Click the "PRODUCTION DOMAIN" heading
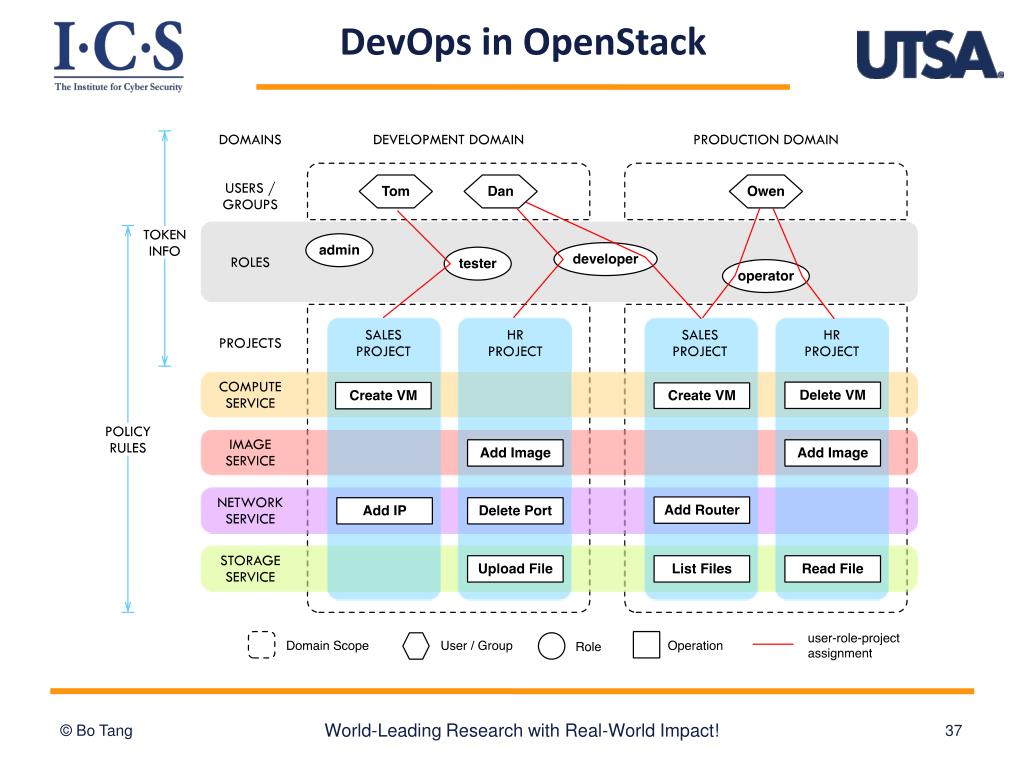This screenshot has width=1023, height=767. click(766, 140)
